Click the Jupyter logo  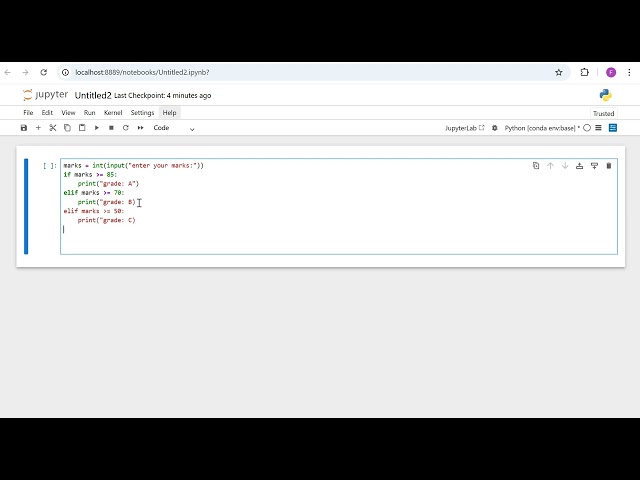pos(45,95)
